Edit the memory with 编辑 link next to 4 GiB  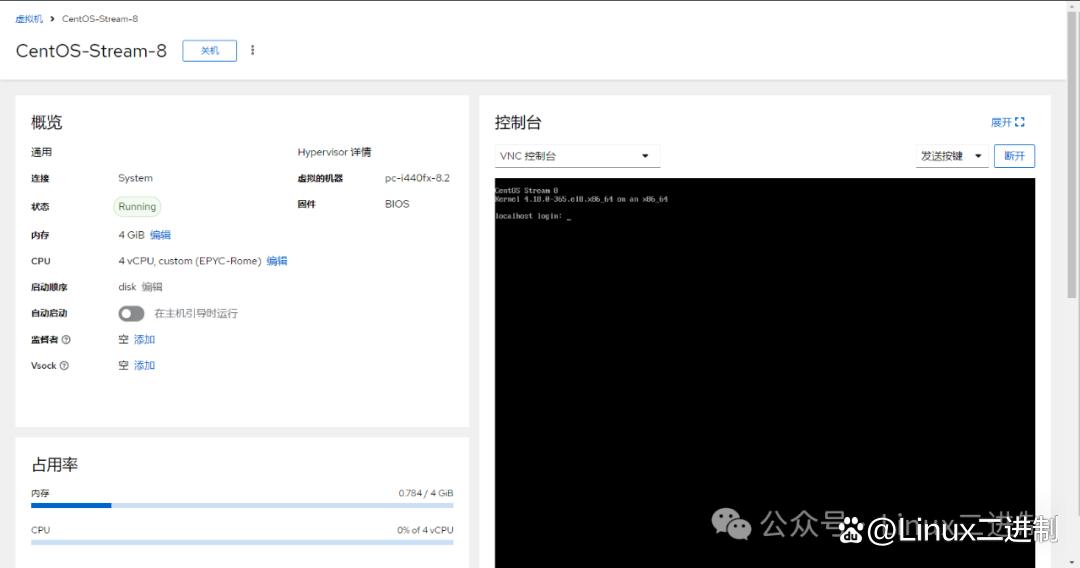click(x=160, y=235)
